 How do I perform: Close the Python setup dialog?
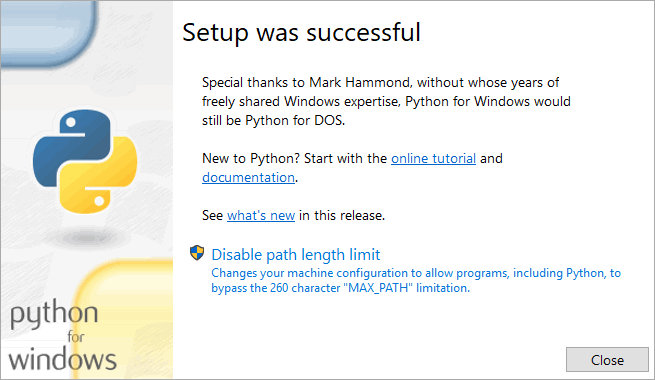pos(607,360)
